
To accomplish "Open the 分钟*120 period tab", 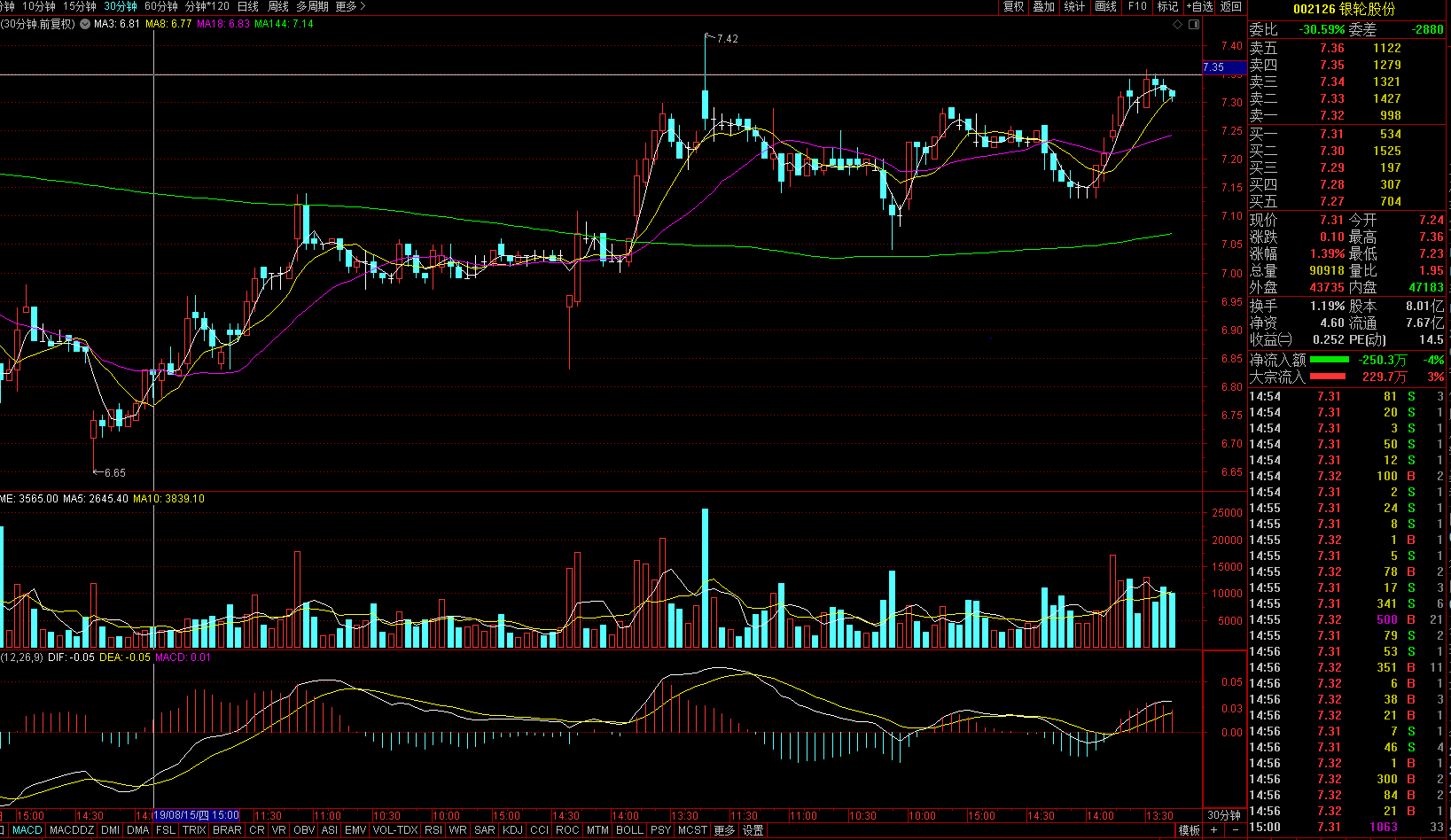I will click(207, 6).
